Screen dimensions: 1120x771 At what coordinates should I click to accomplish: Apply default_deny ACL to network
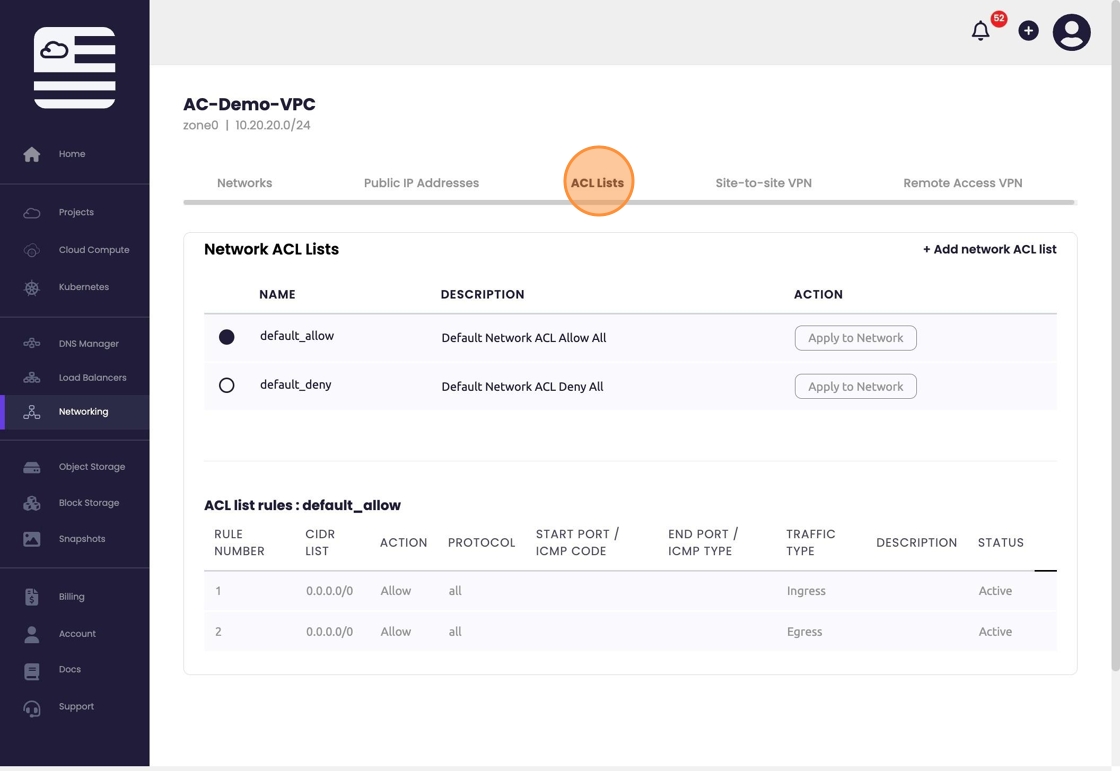(x=855, y=386)
